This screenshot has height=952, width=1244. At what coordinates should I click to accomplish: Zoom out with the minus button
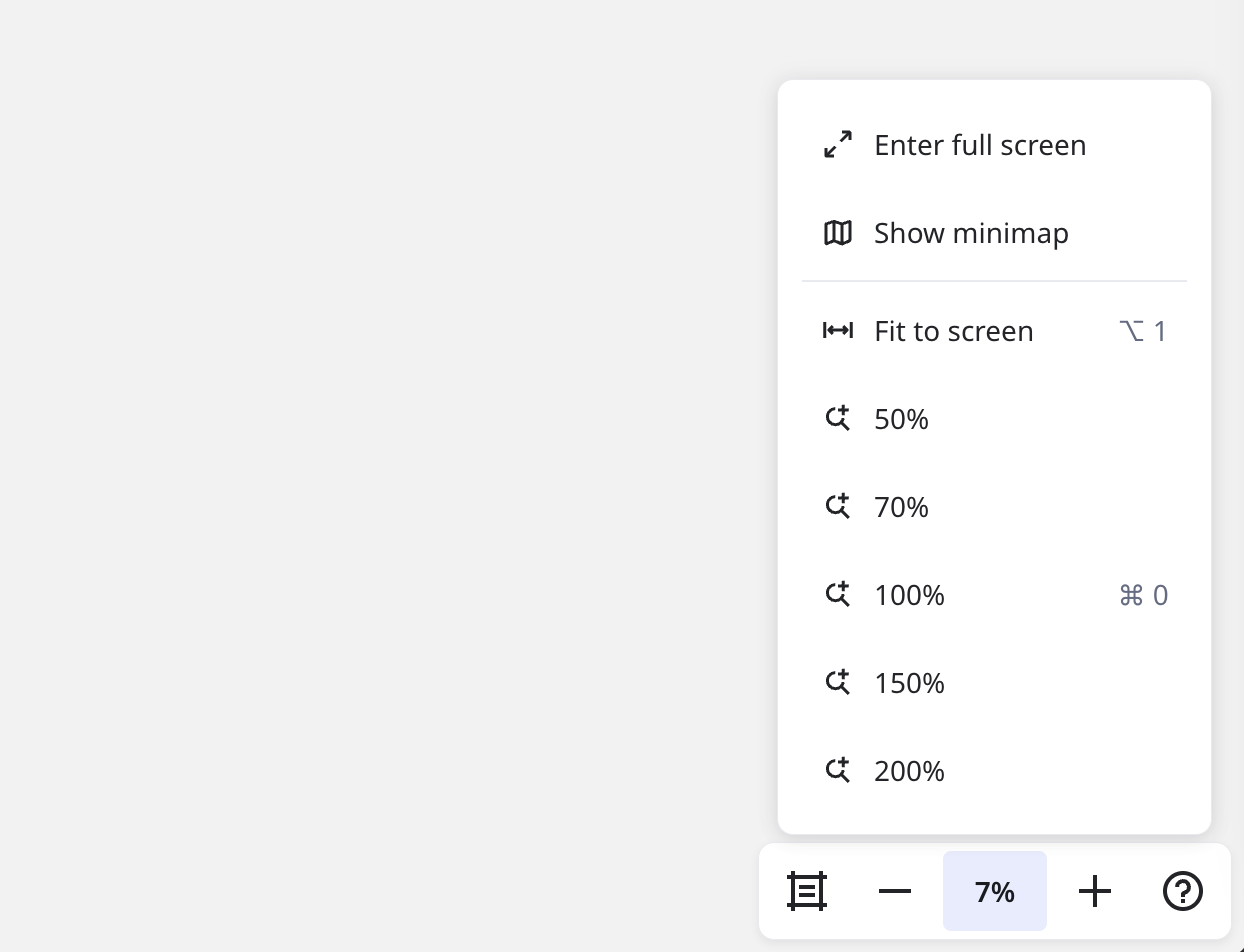click(x=895, y=891)
